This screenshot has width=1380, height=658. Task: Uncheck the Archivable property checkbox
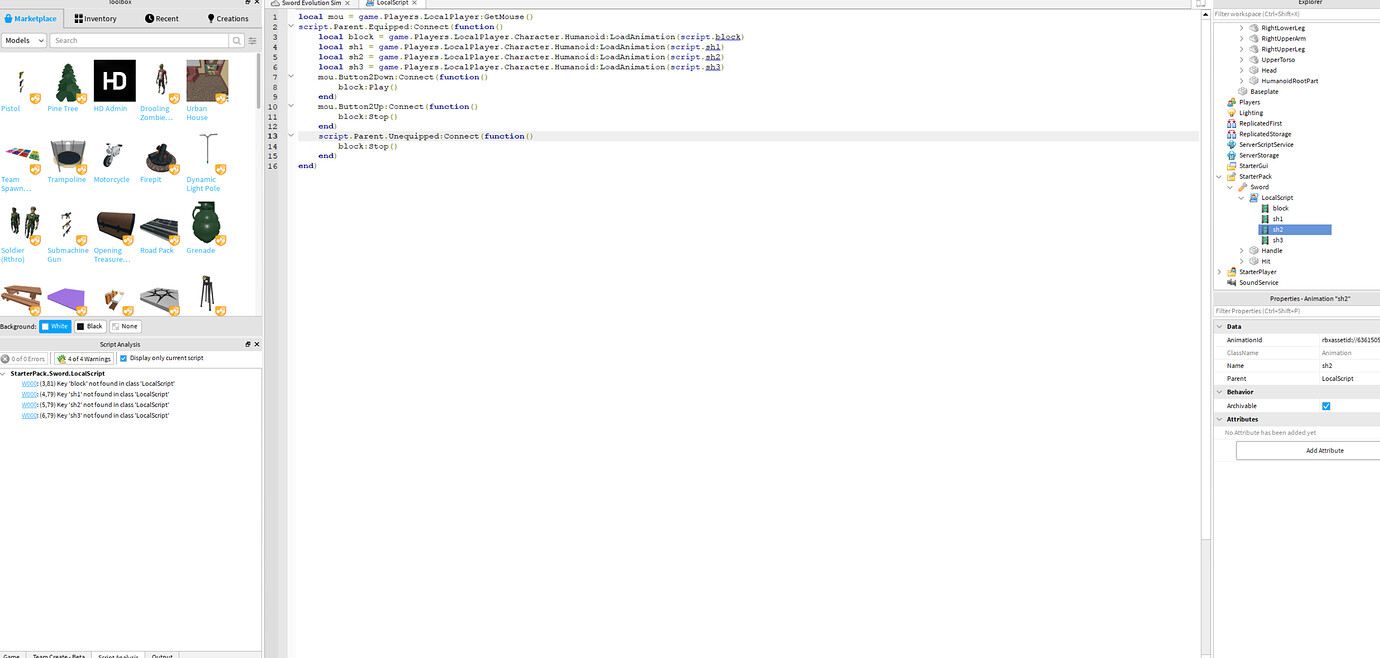point(1326,406)
